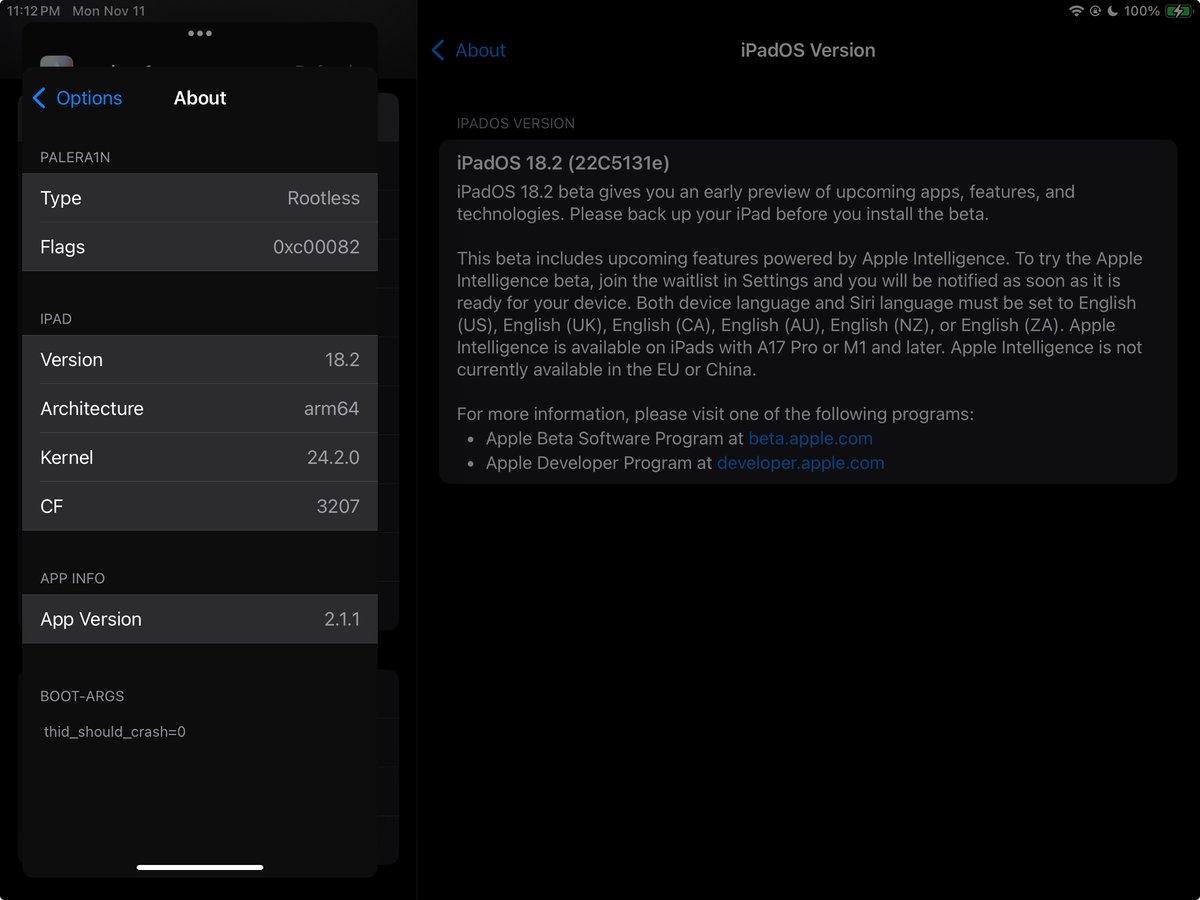Go back to Options in palera1n
The height and width of the screenshot is (900, 1200).
pos(78,98)
